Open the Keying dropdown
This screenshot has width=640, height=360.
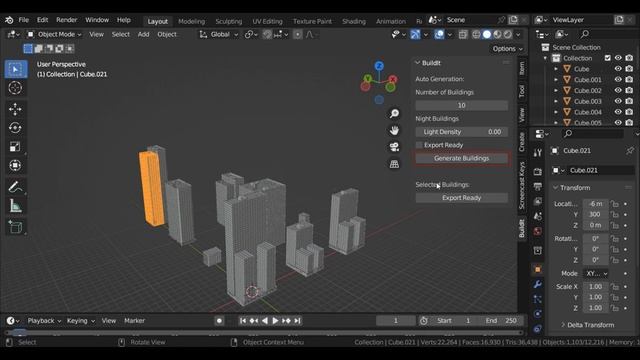click(x=80, y=321)
